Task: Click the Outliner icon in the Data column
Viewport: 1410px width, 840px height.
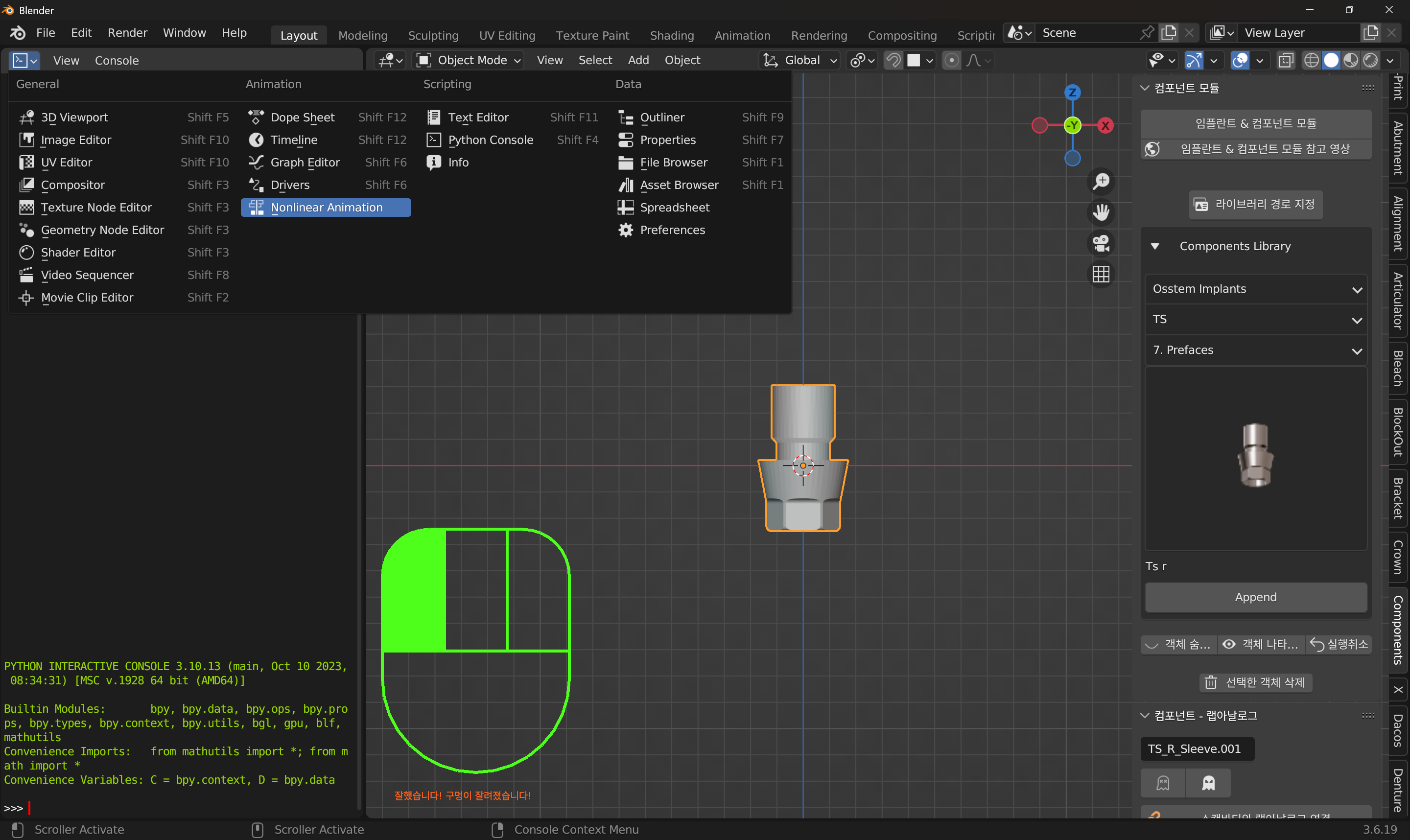Action: 626,117
